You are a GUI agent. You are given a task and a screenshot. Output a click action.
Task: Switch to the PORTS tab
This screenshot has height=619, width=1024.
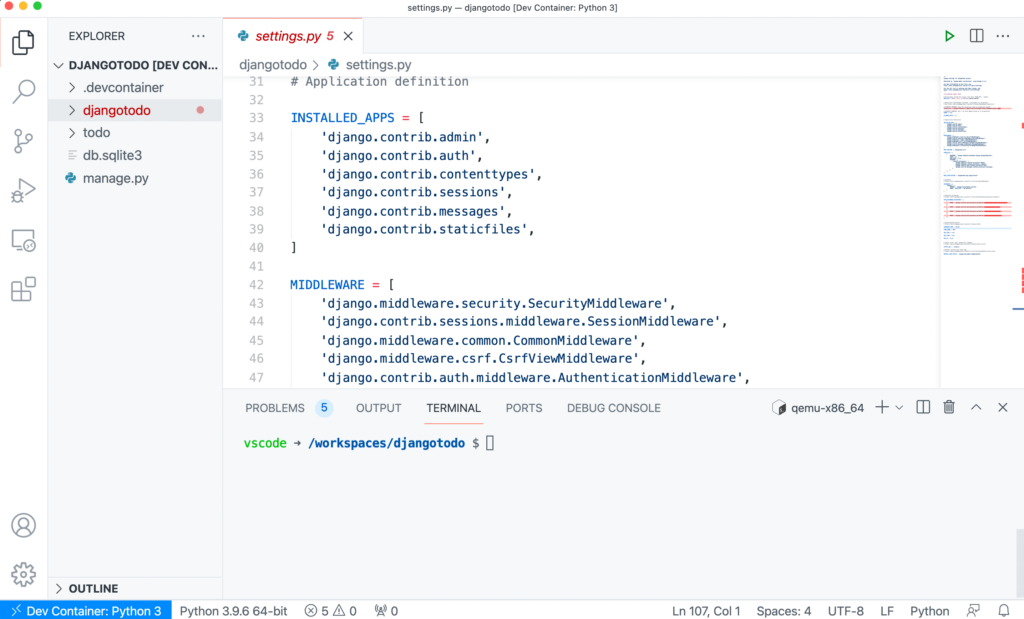click(524, 408)
